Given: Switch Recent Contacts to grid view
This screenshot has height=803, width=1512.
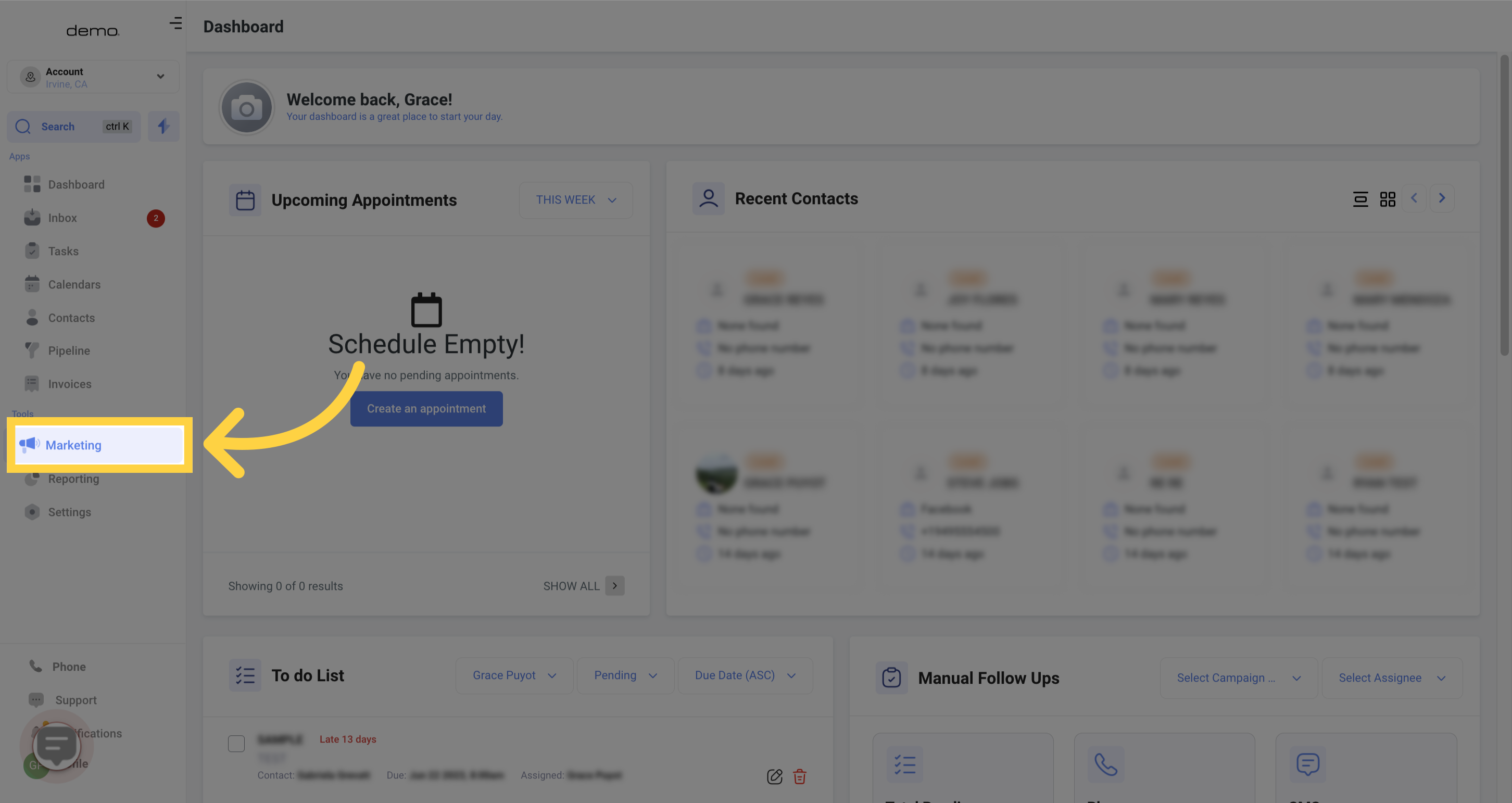Looking at the screenshot, I should click(x=1388, y=198).
